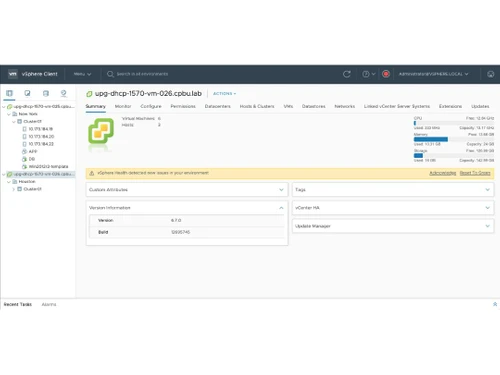This screenshot has height=375, width=500.
Task: Click the Reset To Green link
Action: 475,173
